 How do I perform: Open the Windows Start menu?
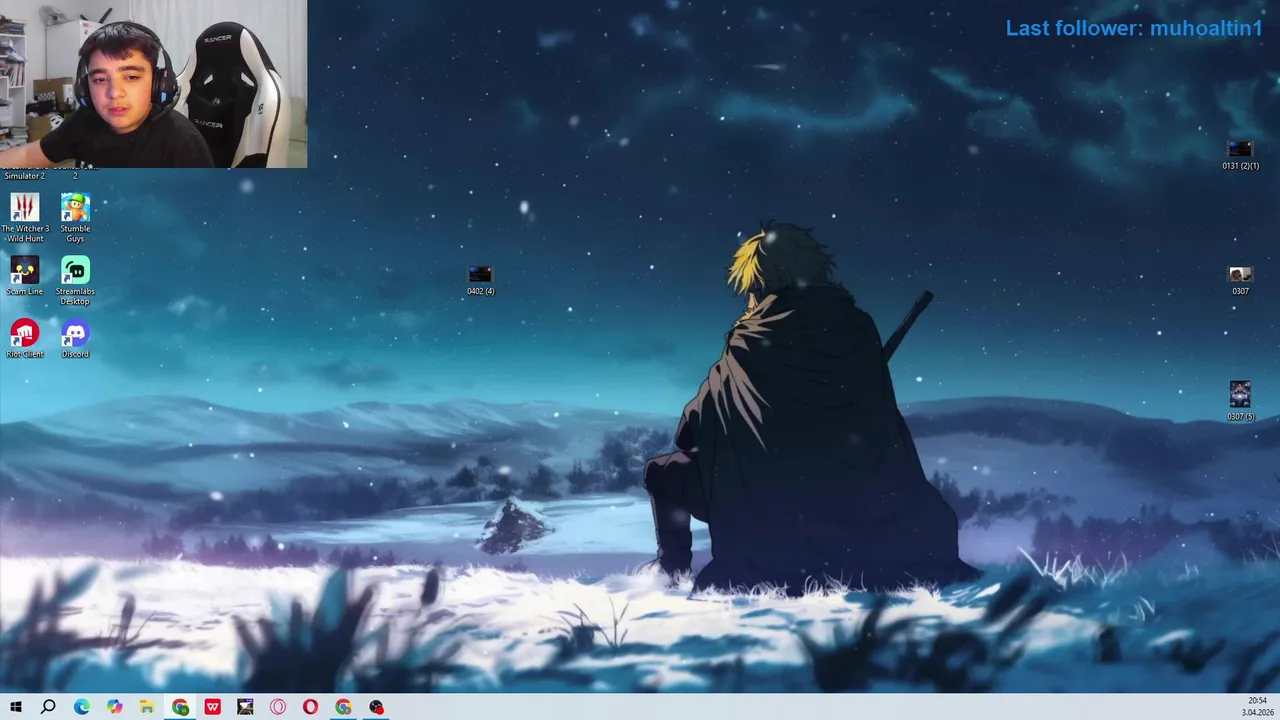click(16, 707)
